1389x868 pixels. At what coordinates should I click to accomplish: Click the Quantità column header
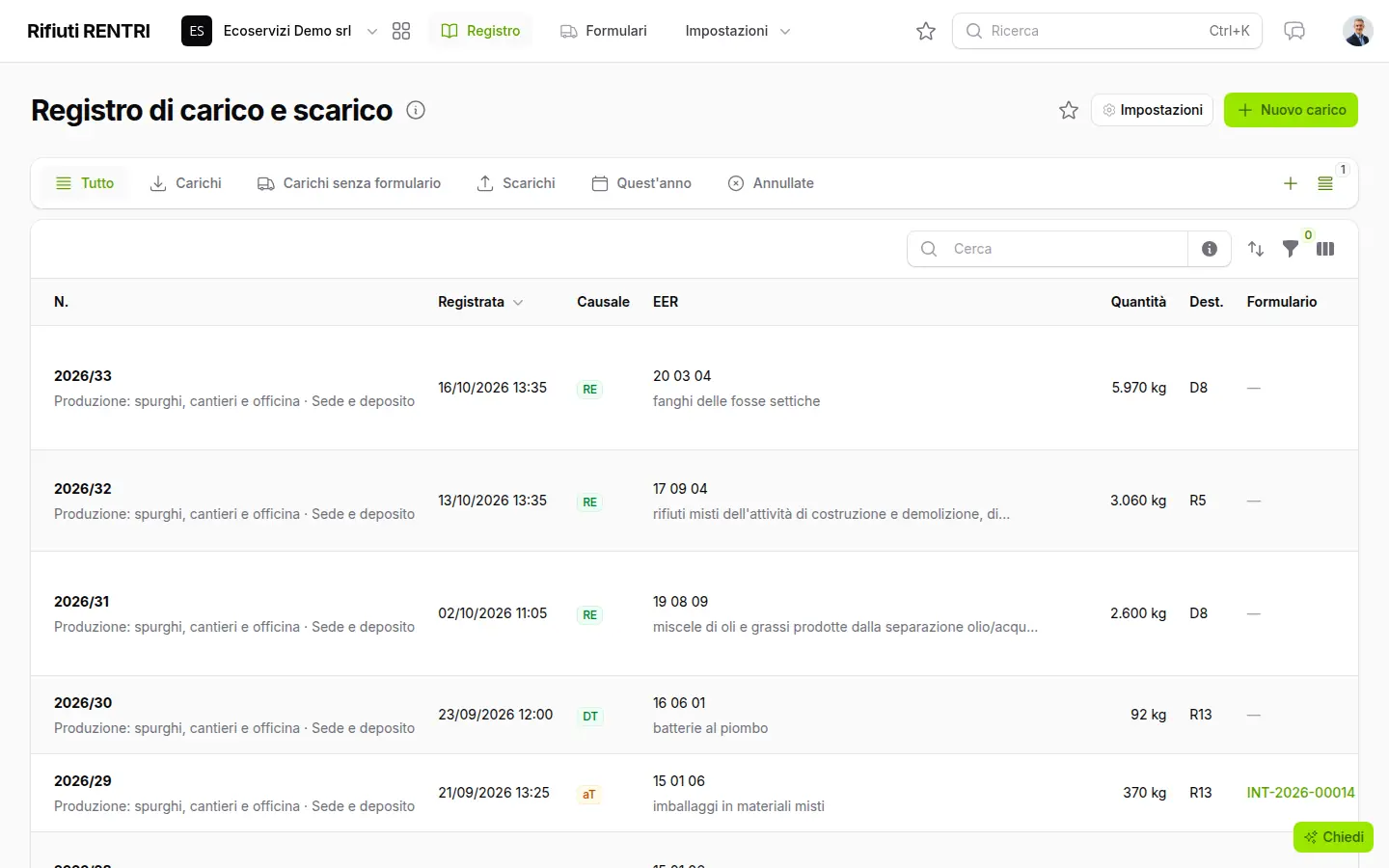click(1138, 302)
